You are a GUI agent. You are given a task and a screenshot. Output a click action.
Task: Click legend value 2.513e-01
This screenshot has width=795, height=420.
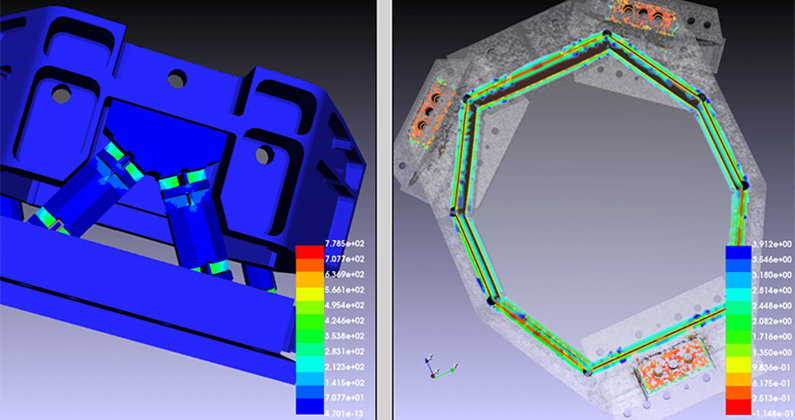[773, 398]
